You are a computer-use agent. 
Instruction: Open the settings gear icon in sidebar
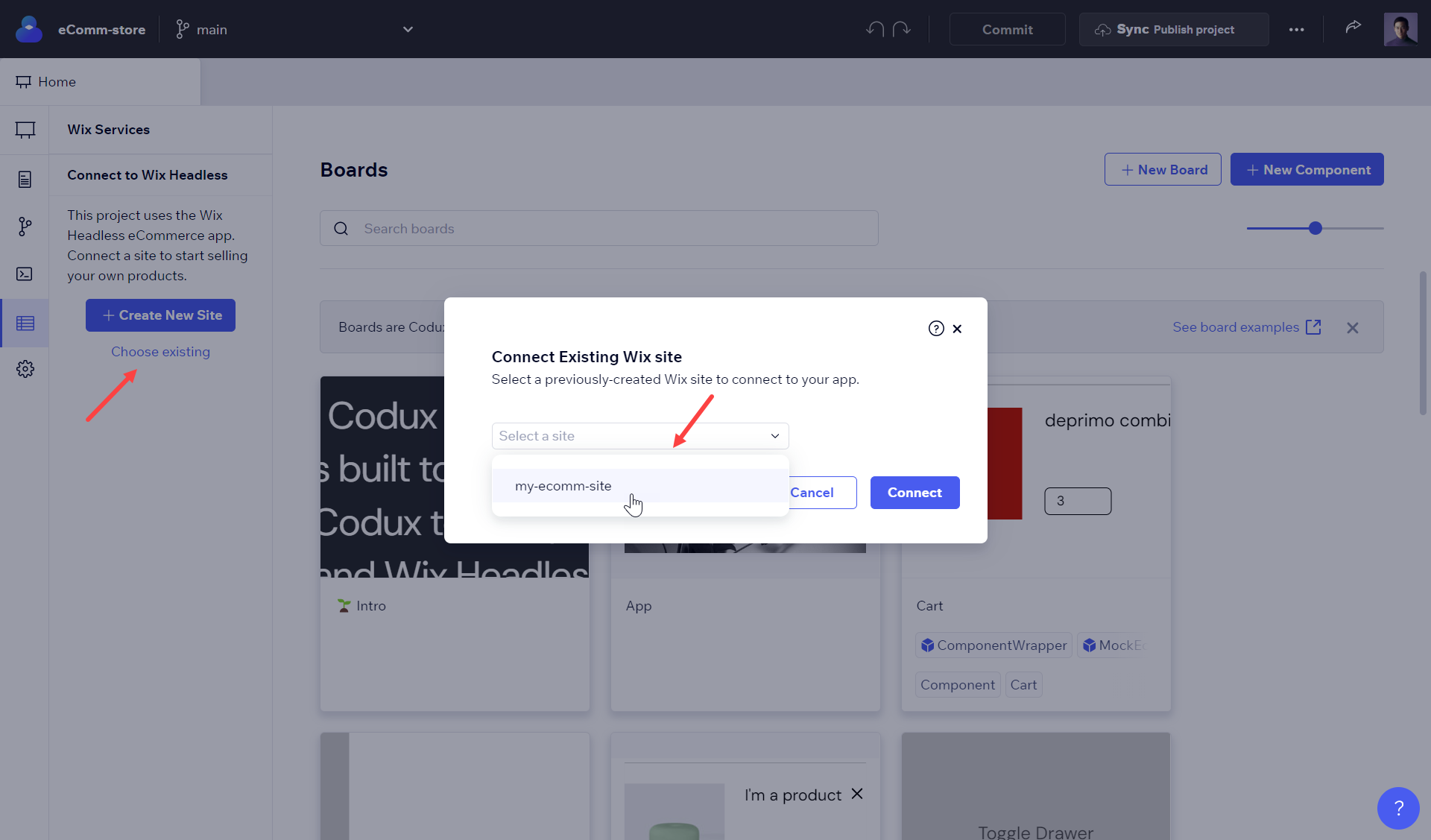(25, 369)
